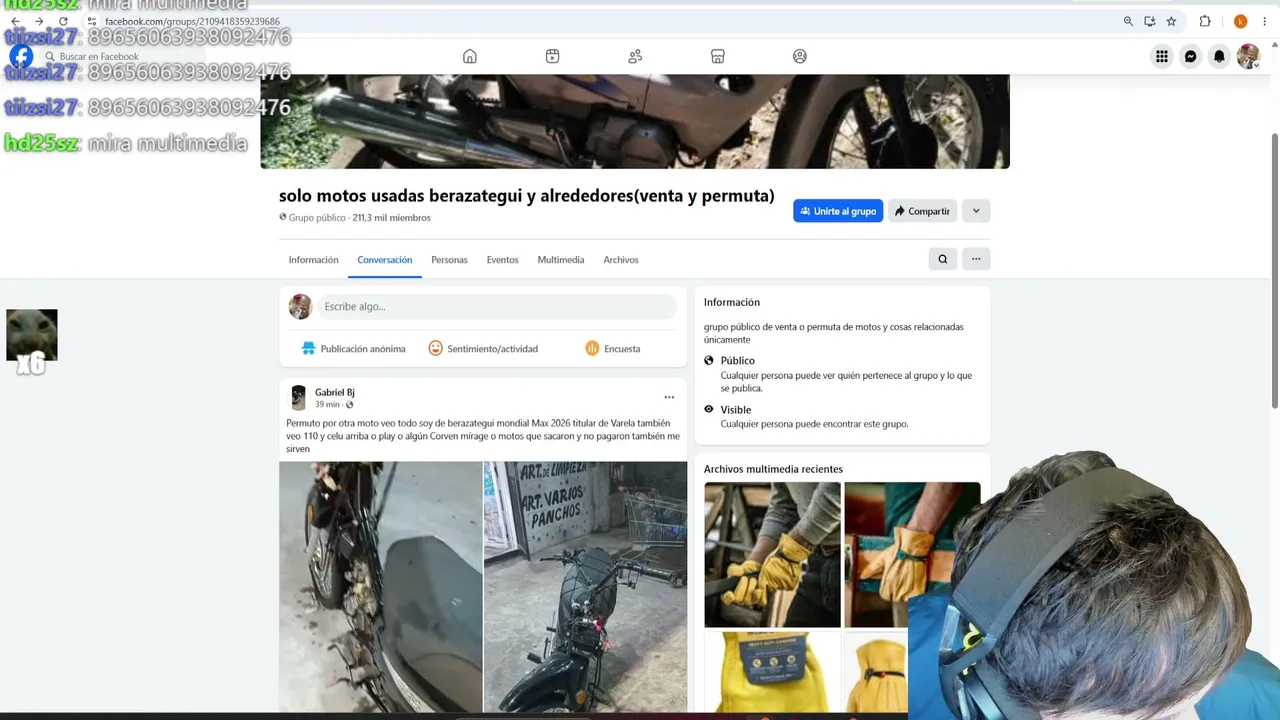Open the 39 min post timestamp
Viewport: 1280px width, 720px height.
[x=327, y=405]
